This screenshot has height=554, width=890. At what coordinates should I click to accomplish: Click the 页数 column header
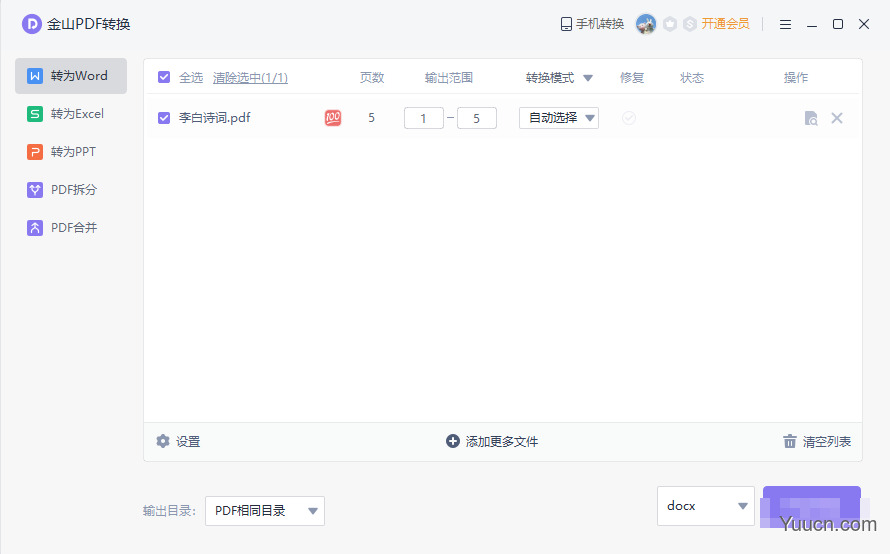[372, 78]
